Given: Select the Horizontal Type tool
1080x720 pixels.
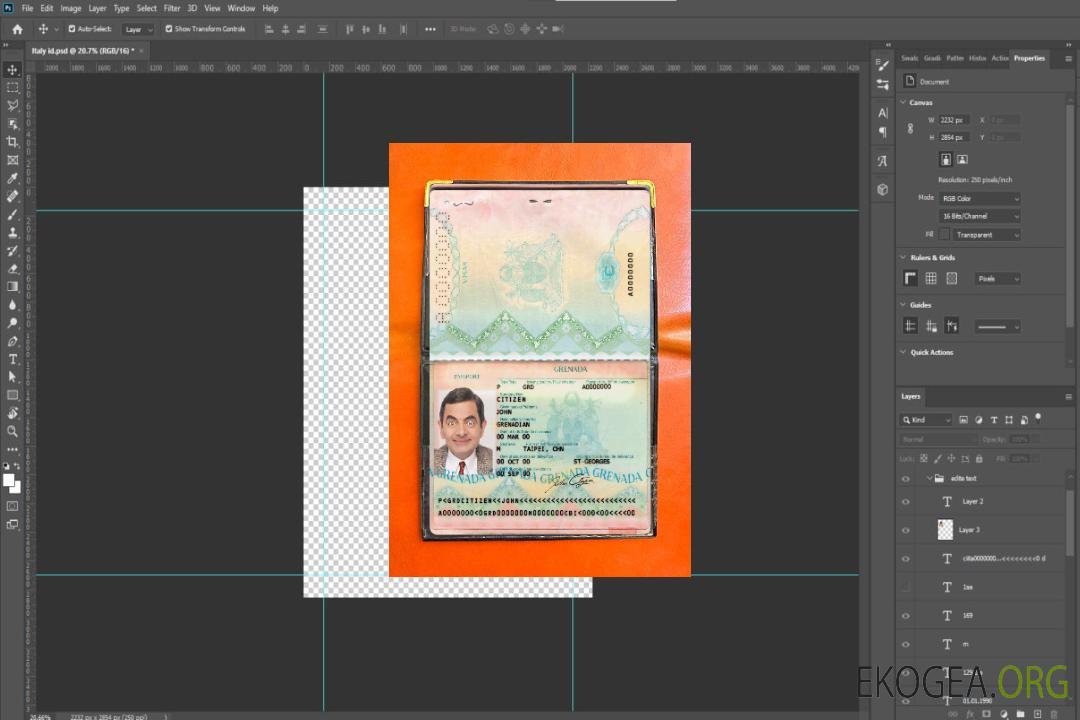Looking at the screenshot, I should (12, 359).
